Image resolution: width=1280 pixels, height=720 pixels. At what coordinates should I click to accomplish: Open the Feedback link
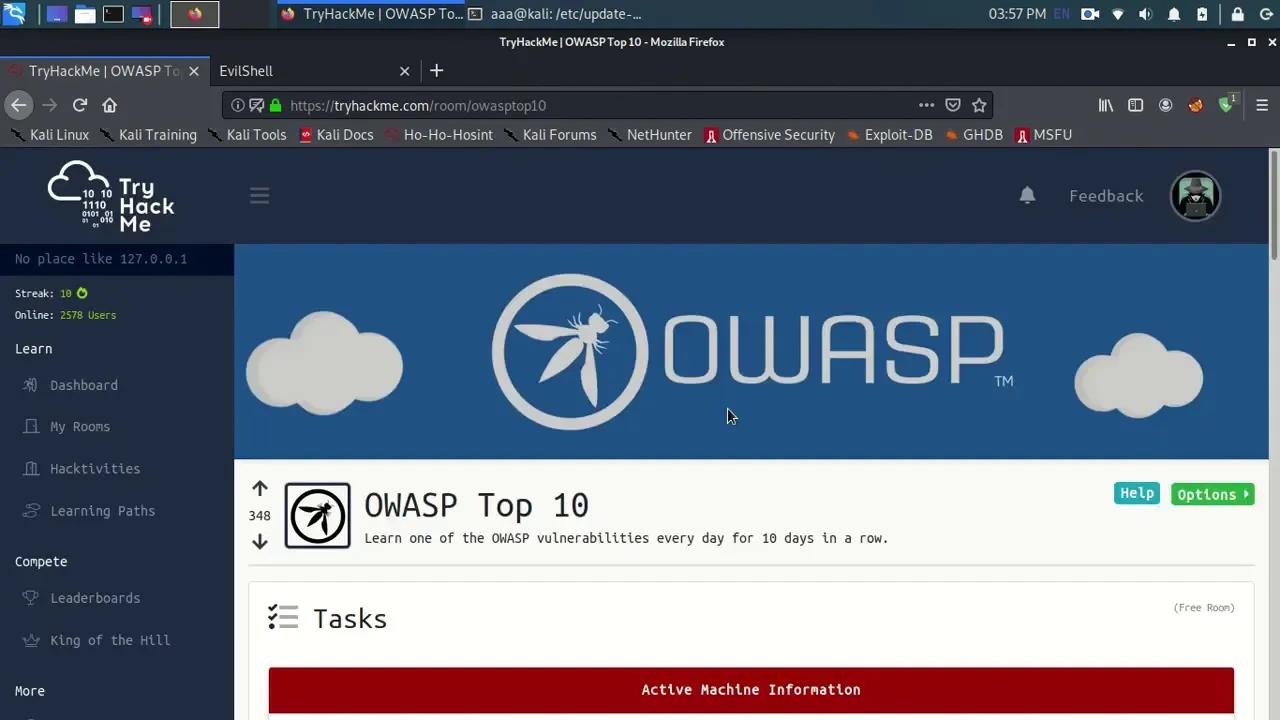tap(1106, 196)
